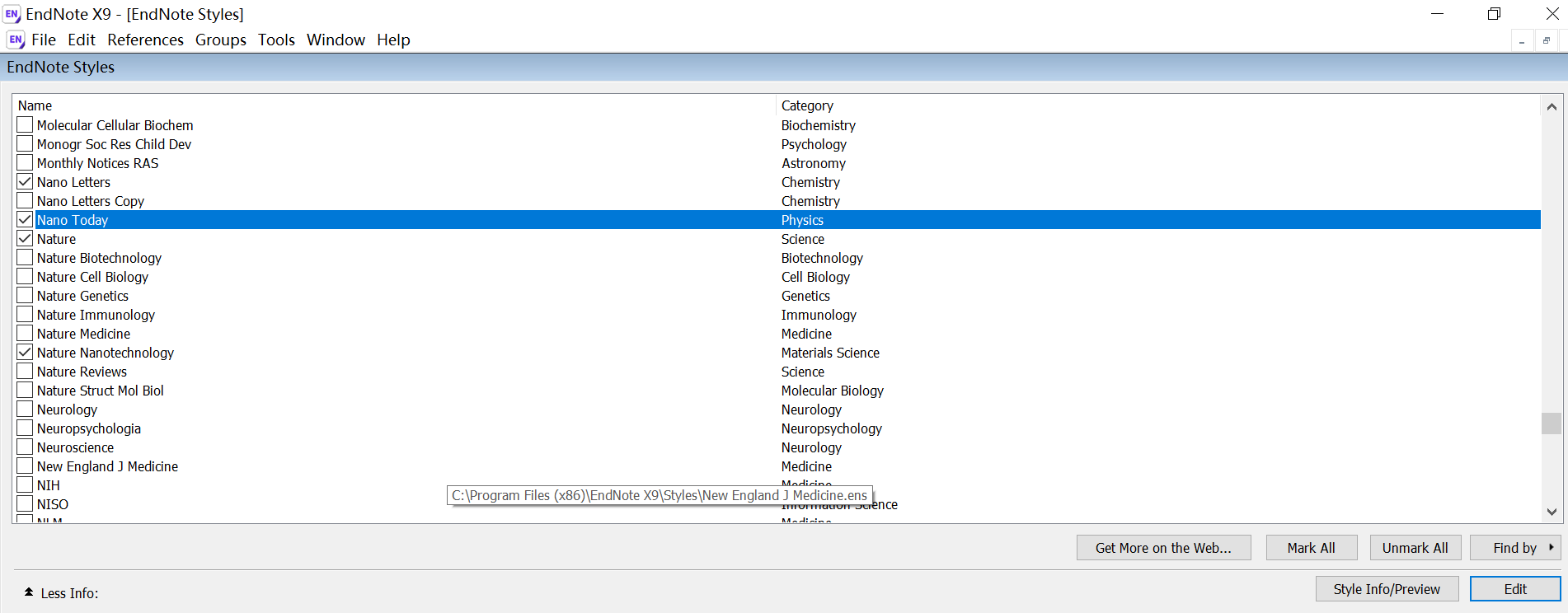Screen dimensions: 1568x613
Task: Click the Find by button
Action: pos(1515,548)
